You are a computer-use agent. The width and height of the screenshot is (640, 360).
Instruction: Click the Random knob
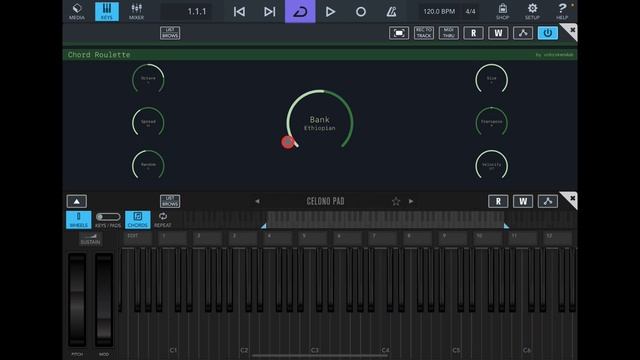click(148, 165)
